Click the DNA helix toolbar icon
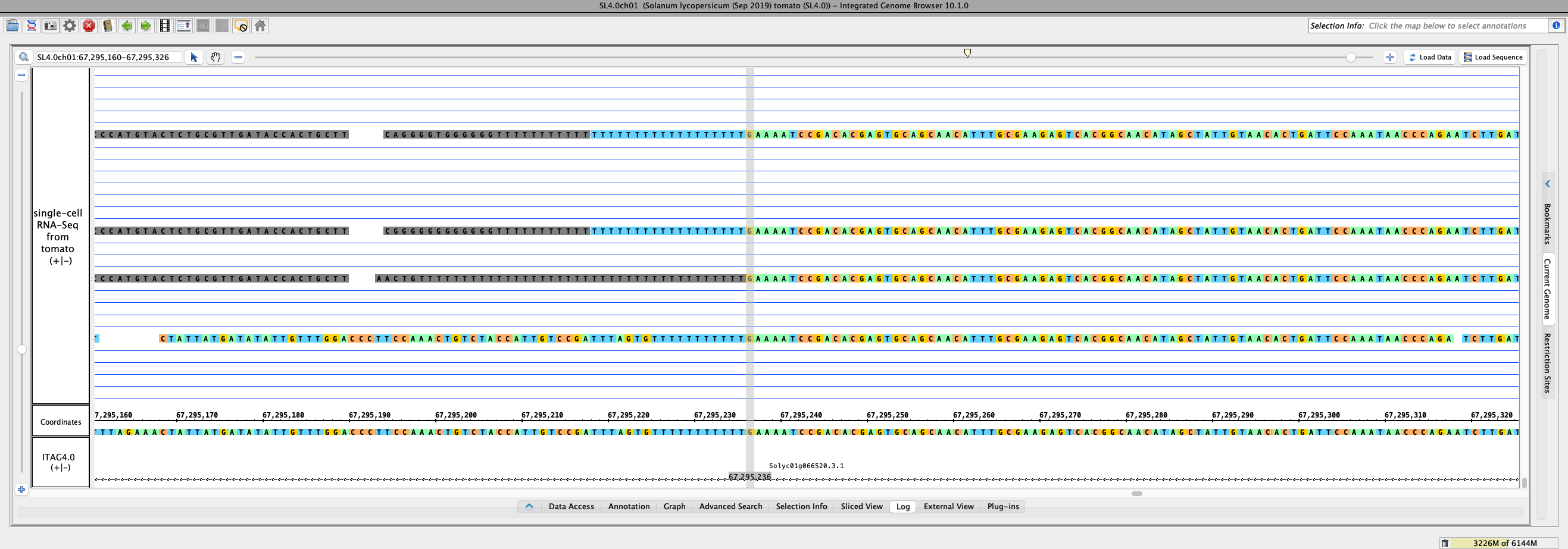The width and height of the screenshot is (1568, 549). (x=32, y=26)
